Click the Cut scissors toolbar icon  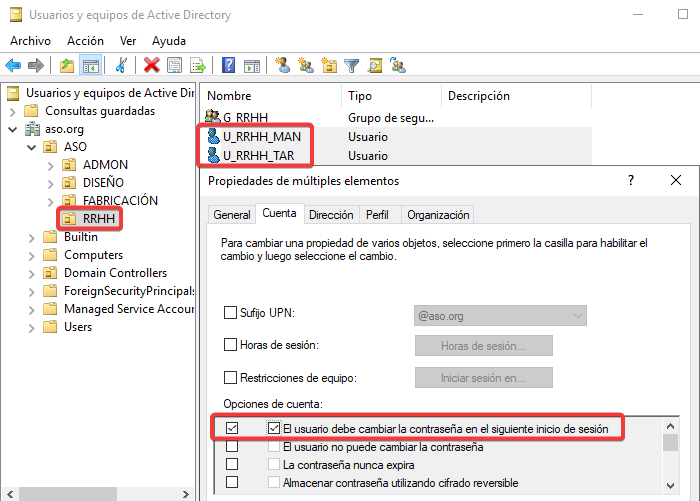coord(121,66)
